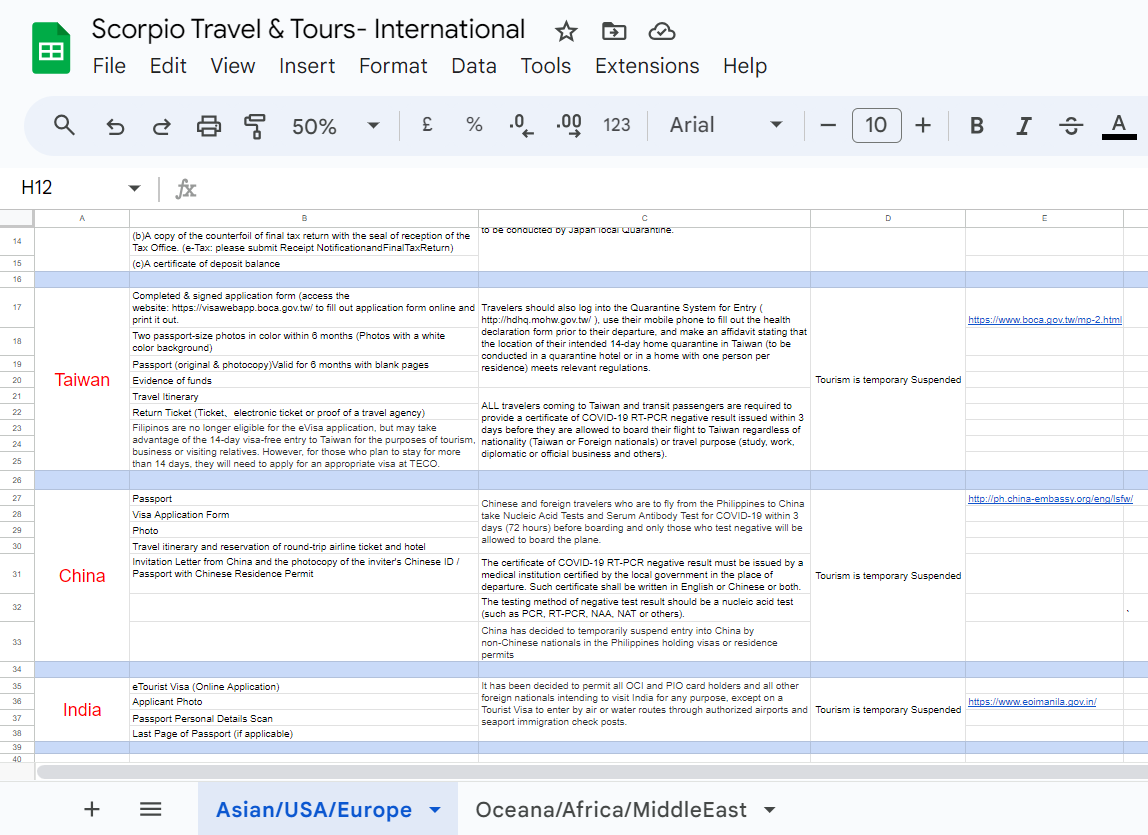The image size is (1148, 835).
Task: Click the font size field showing 10
Action: pos(876,125)
